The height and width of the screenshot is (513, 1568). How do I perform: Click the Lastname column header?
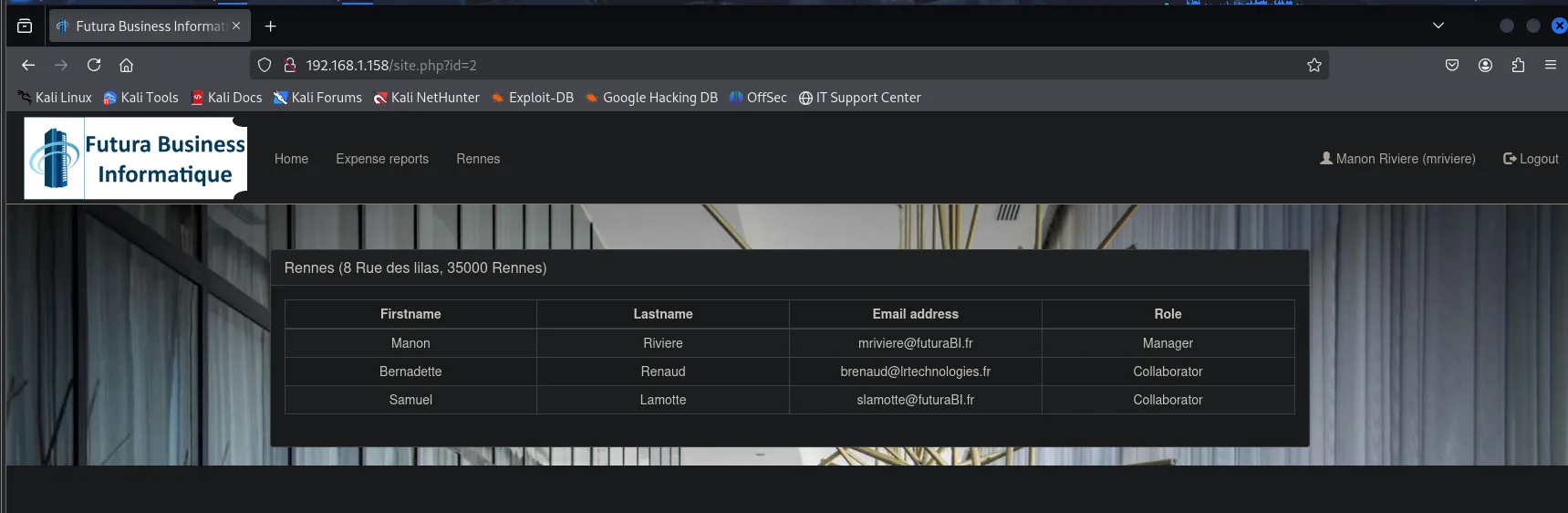(x=663, y=314)
